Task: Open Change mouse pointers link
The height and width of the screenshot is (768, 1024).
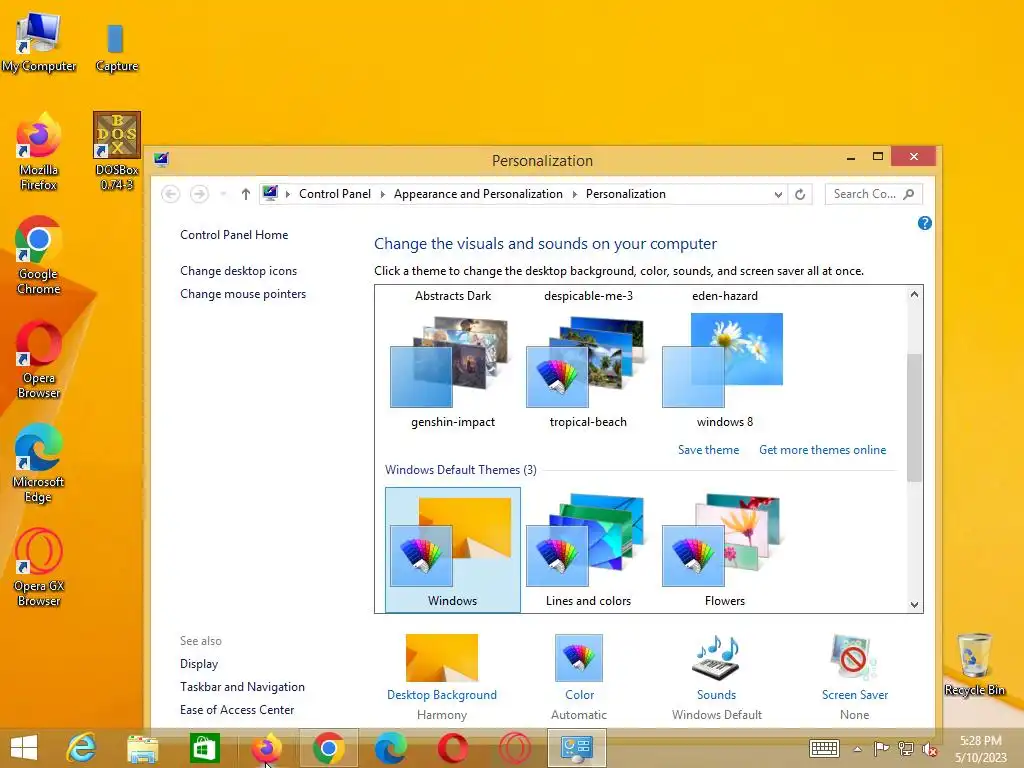Action: (x=243, y=294)
